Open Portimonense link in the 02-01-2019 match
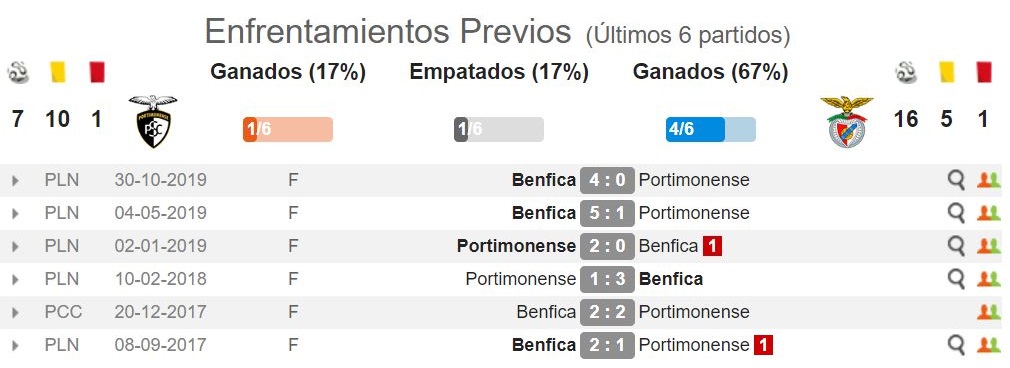Viewport: 1010px width, 368px height. click(516, 246)
